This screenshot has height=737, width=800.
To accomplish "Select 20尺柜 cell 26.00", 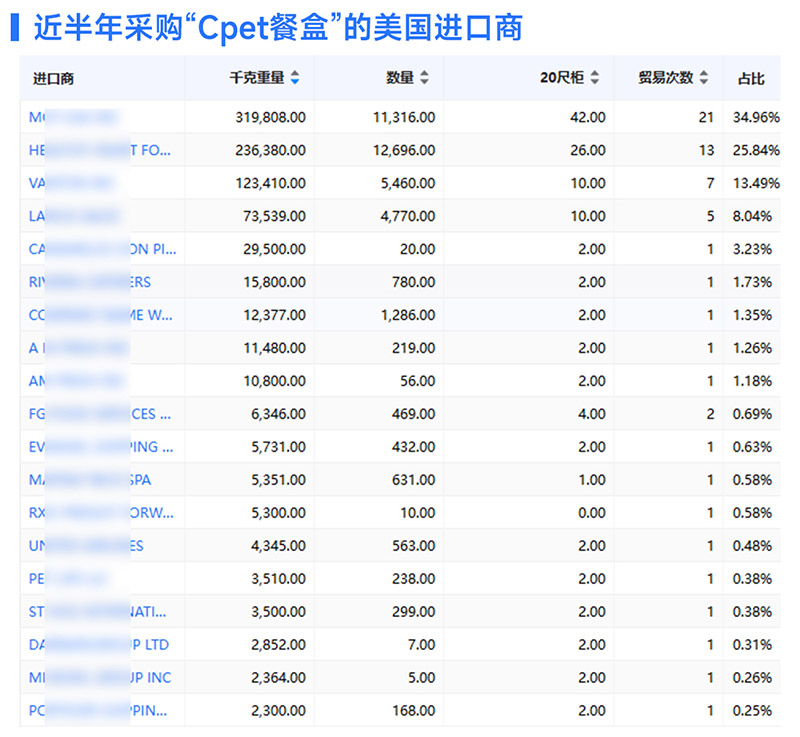I will [x=588, y=150].
